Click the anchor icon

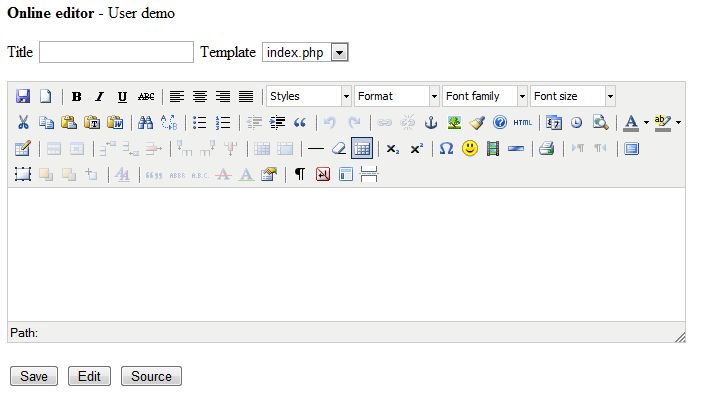432,123
